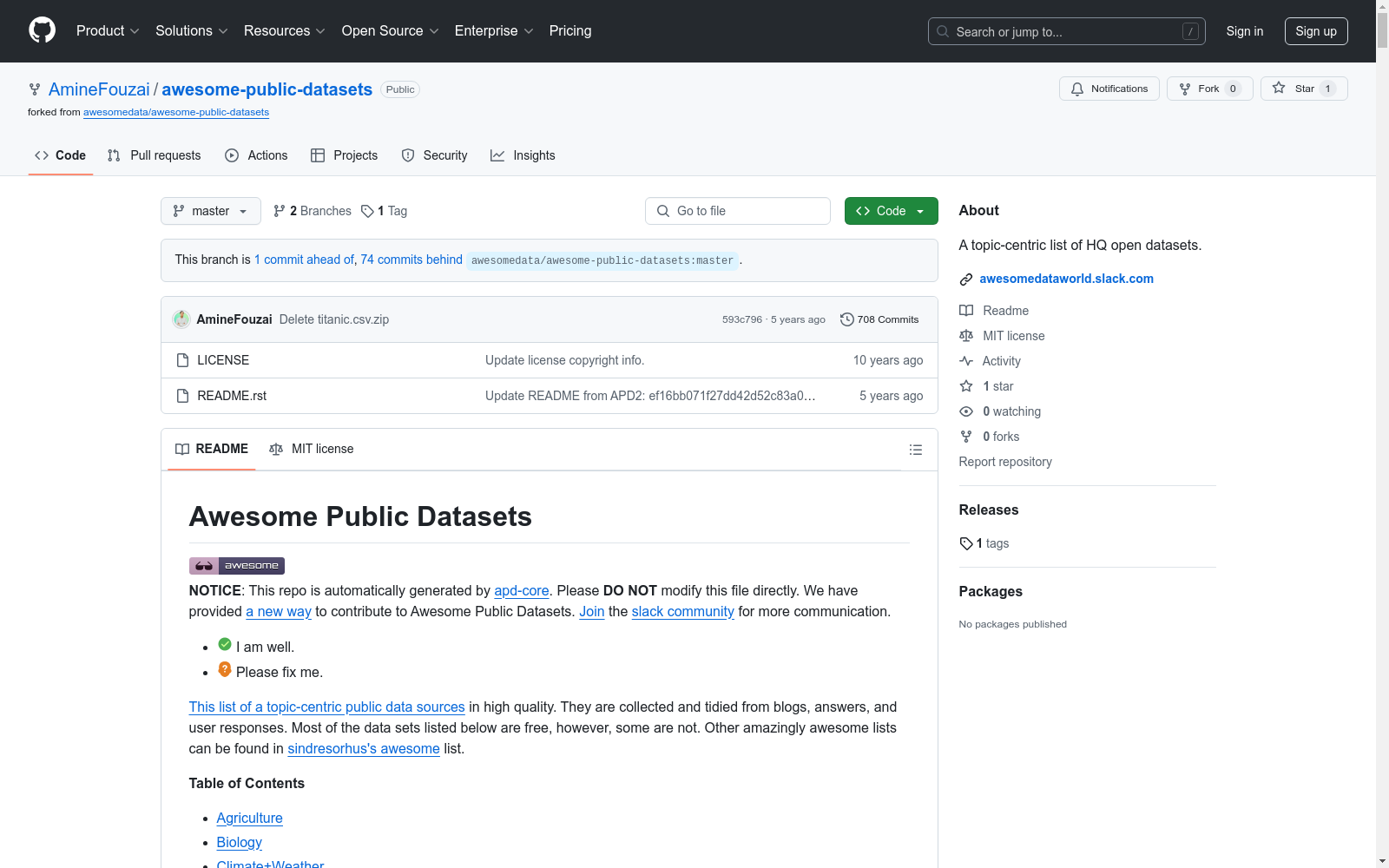Click the LICENSE file icon
Viewport: 1389px width, 868px height.
(x=182, y=360)
